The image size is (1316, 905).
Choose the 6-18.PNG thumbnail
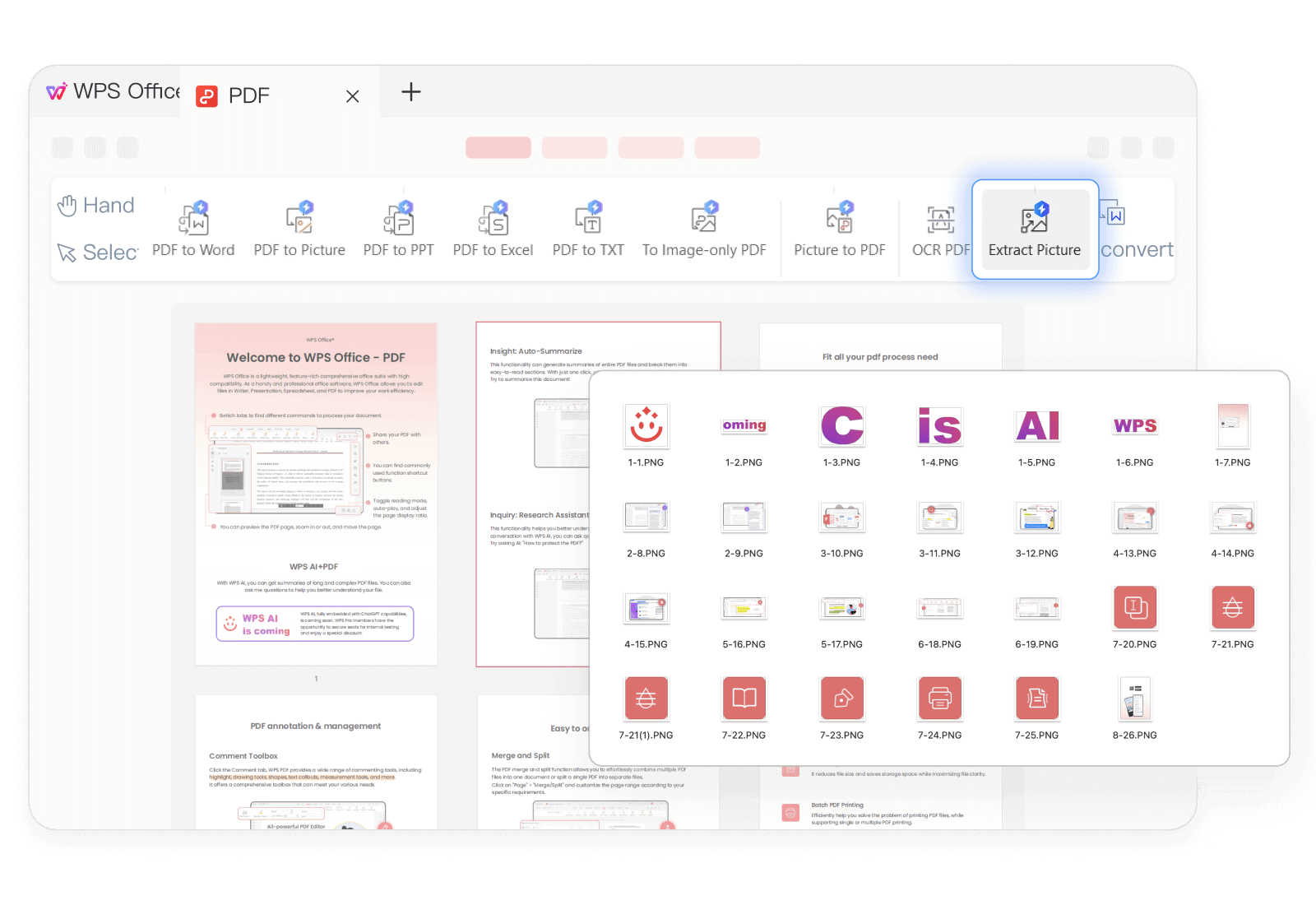pos(939,608)
